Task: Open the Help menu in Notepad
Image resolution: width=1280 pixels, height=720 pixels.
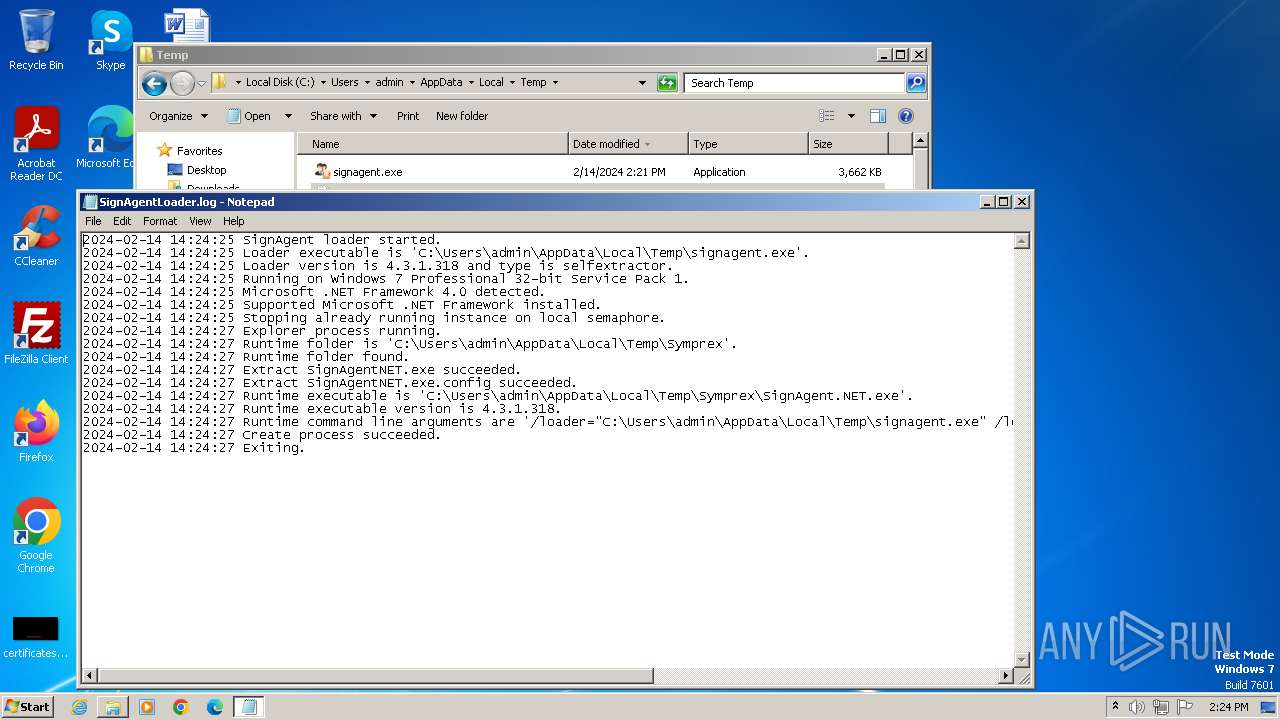Action: [233, 221]
